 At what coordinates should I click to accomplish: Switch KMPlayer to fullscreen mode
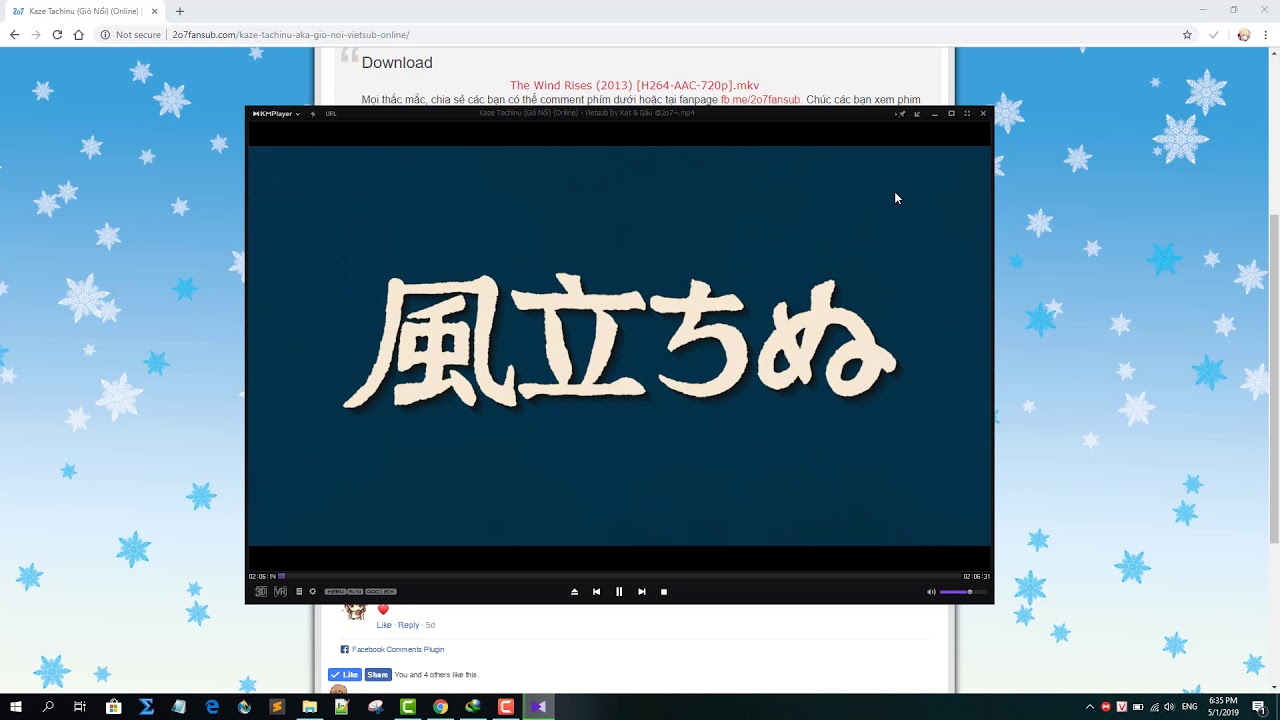tap(967, 114)
